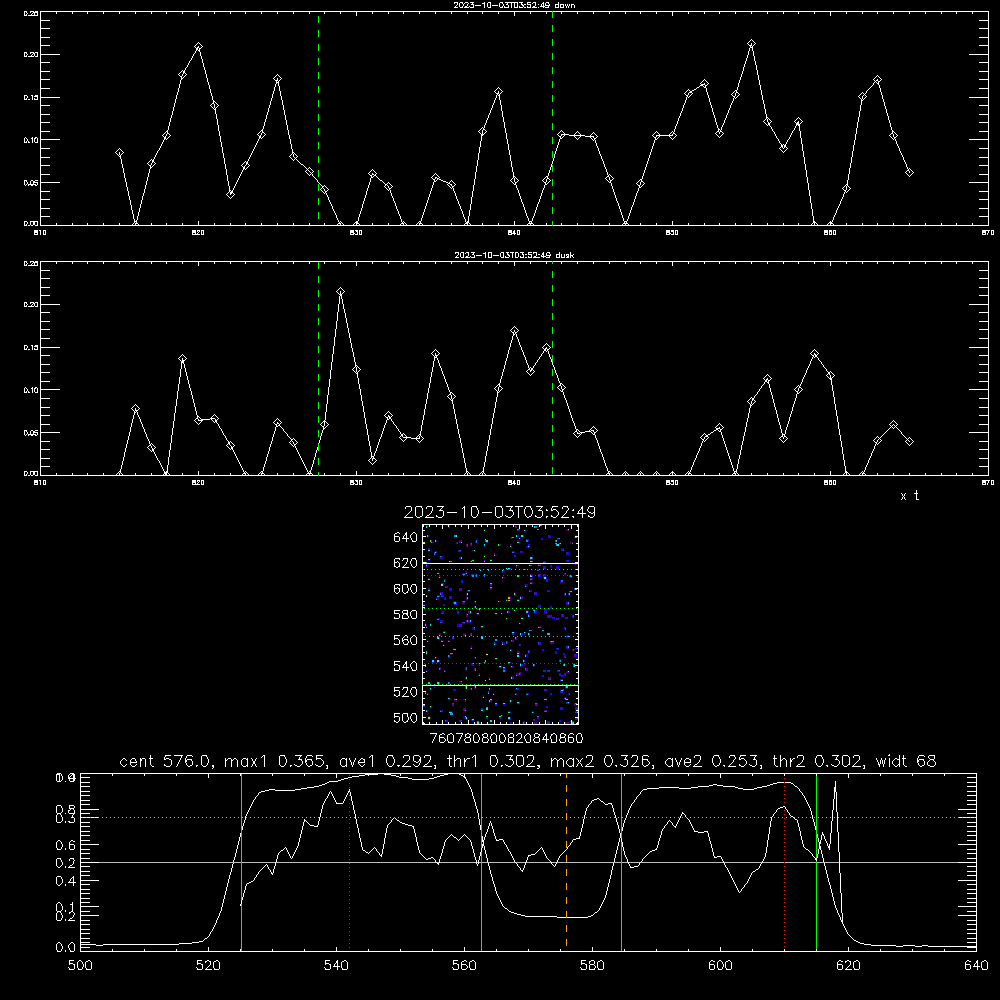Click the upper red dotted line in the image
The image size is (1000, 1000).
pyautogui.click(x=500, y=576)
